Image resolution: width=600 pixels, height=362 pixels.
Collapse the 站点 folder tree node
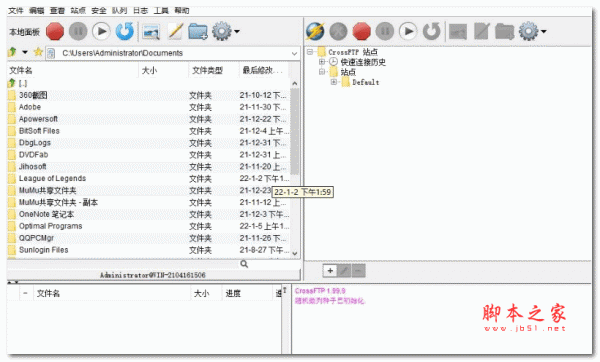322,72
